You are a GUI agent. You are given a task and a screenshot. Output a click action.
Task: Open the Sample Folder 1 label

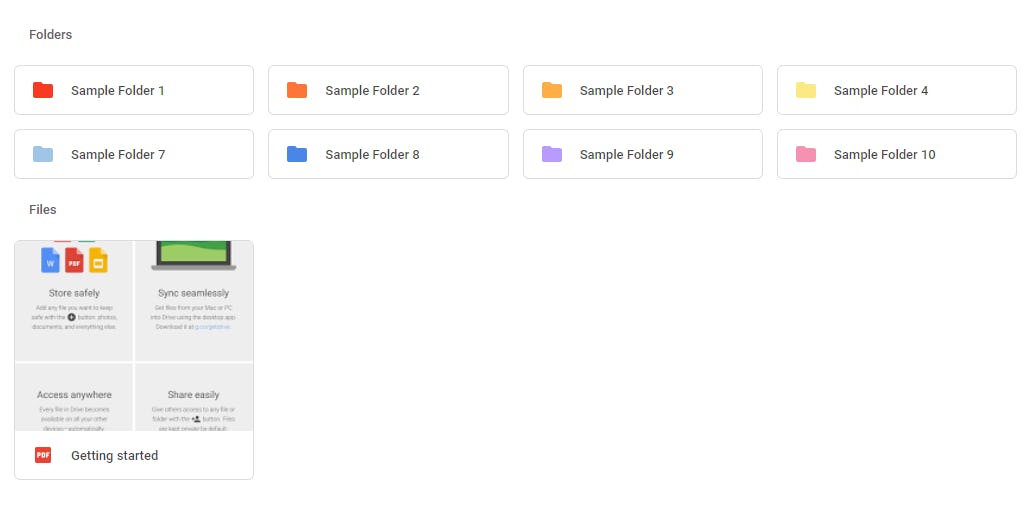(118, 90)
